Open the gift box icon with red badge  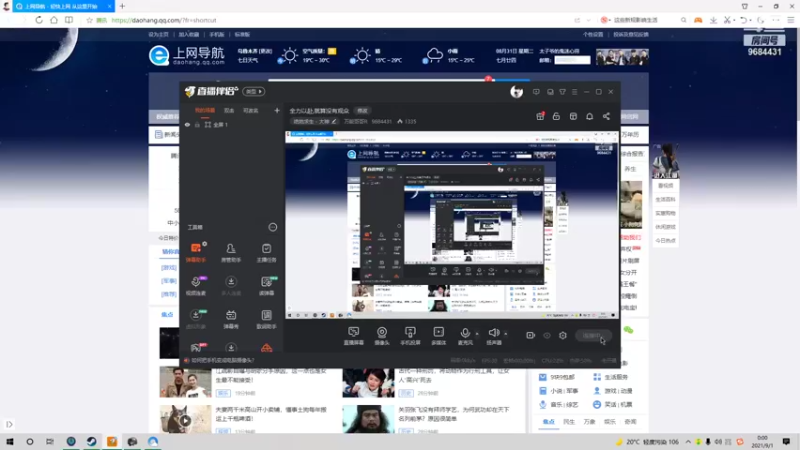540,116
